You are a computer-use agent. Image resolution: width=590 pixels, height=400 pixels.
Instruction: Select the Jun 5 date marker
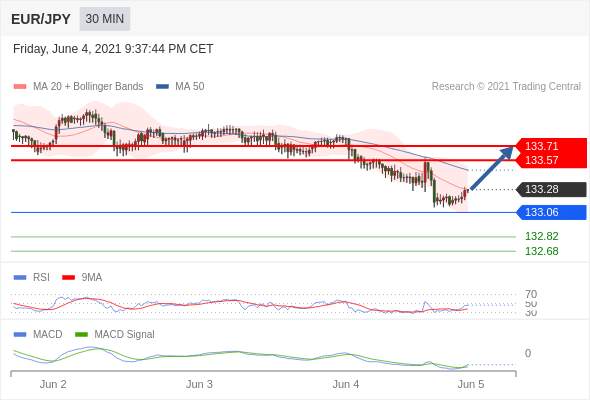pyautogui.click(x=471, y=384)
